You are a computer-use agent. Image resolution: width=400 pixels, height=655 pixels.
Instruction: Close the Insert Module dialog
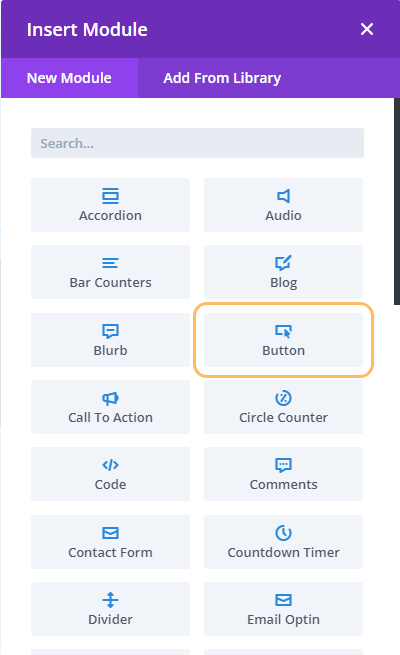coord(367,29)
